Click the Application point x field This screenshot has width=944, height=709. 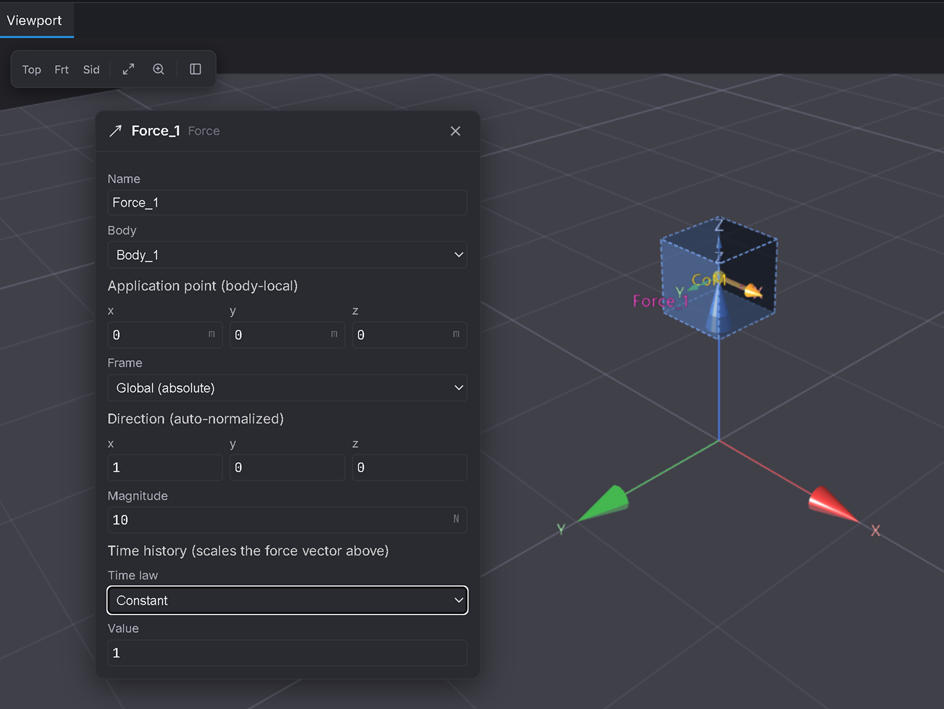click(164, 335)
